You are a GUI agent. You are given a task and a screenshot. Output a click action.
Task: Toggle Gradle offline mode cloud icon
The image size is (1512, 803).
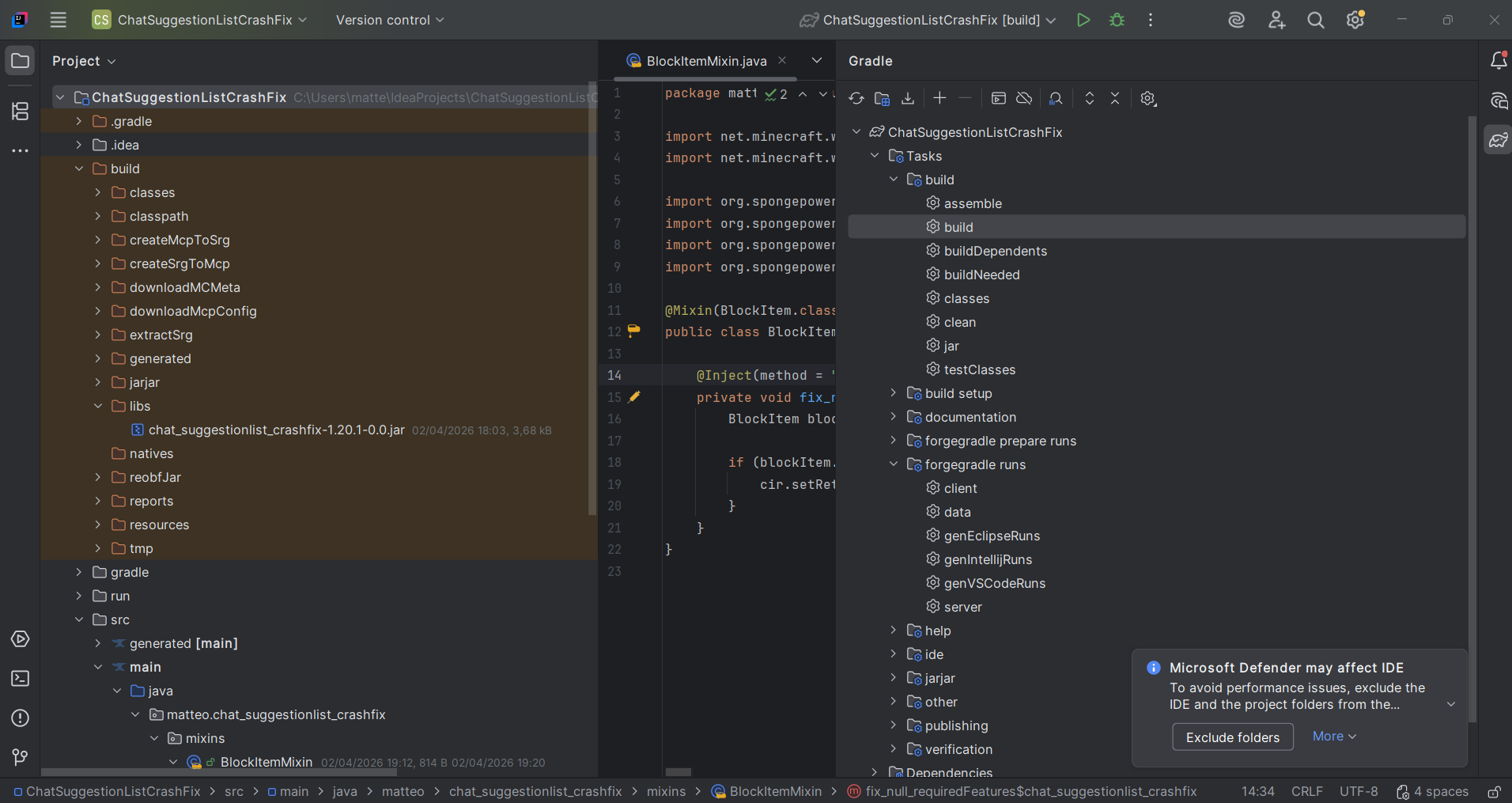click(1024, 98)
